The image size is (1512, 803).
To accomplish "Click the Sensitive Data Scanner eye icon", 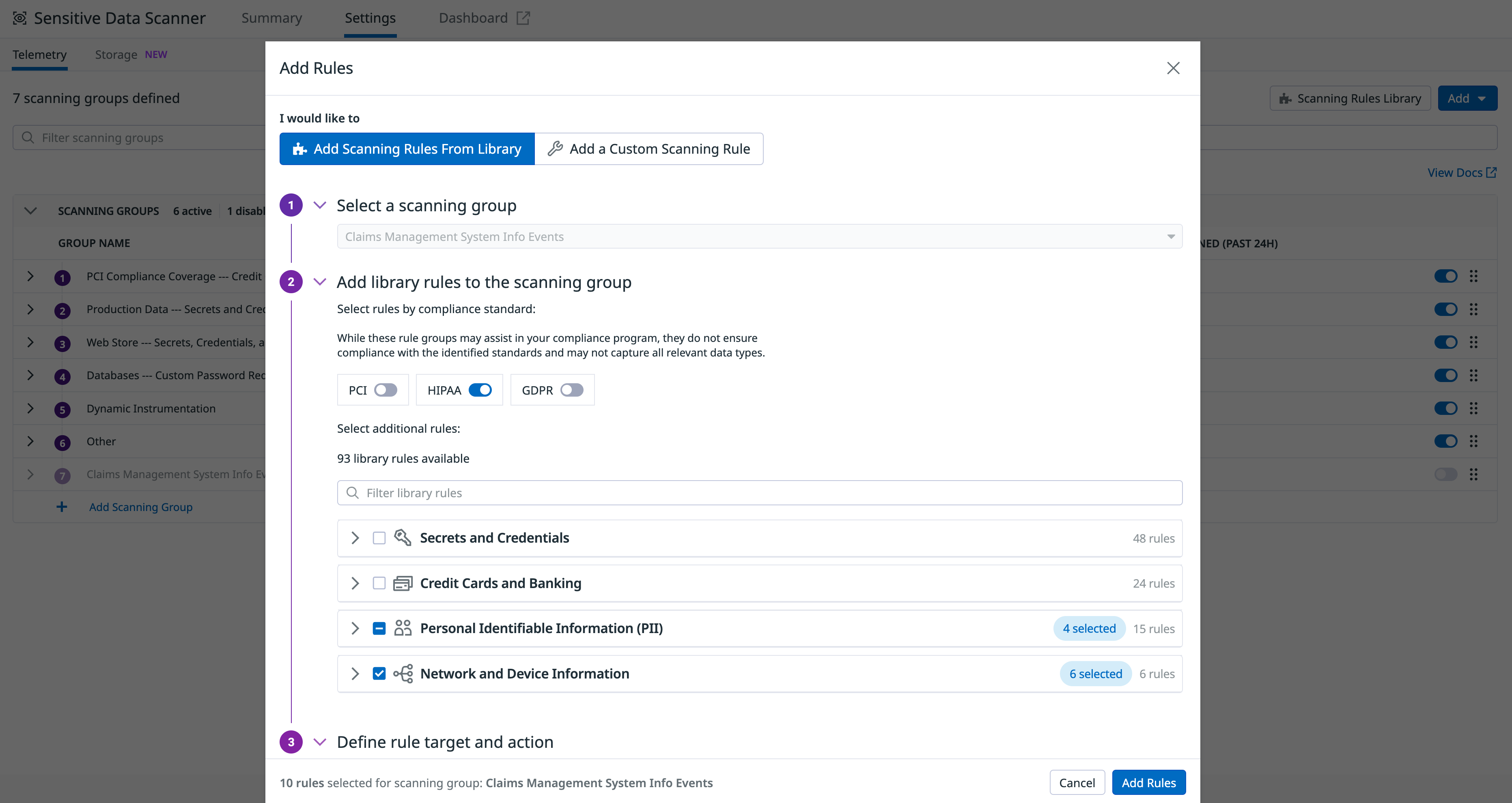I will coord(20,17).
